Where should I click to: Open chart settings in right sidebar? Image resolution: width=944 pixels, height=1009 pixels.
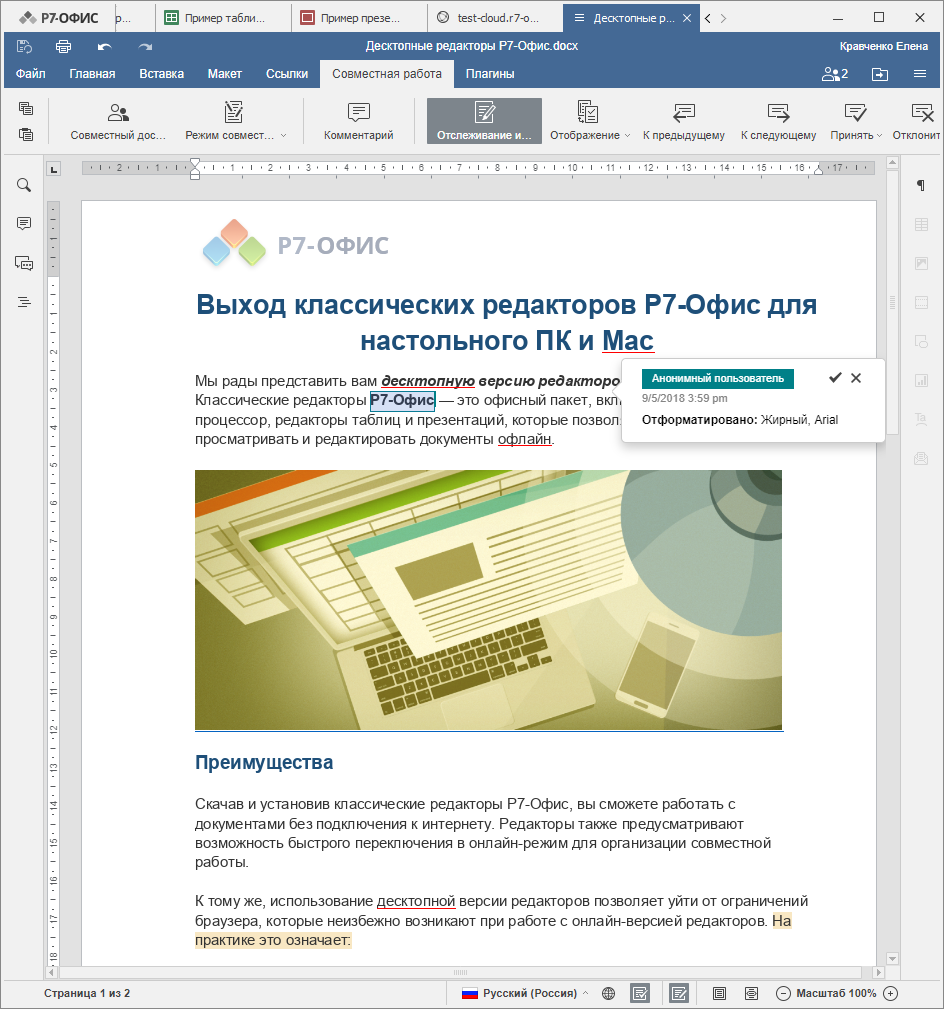click(921, 380)
